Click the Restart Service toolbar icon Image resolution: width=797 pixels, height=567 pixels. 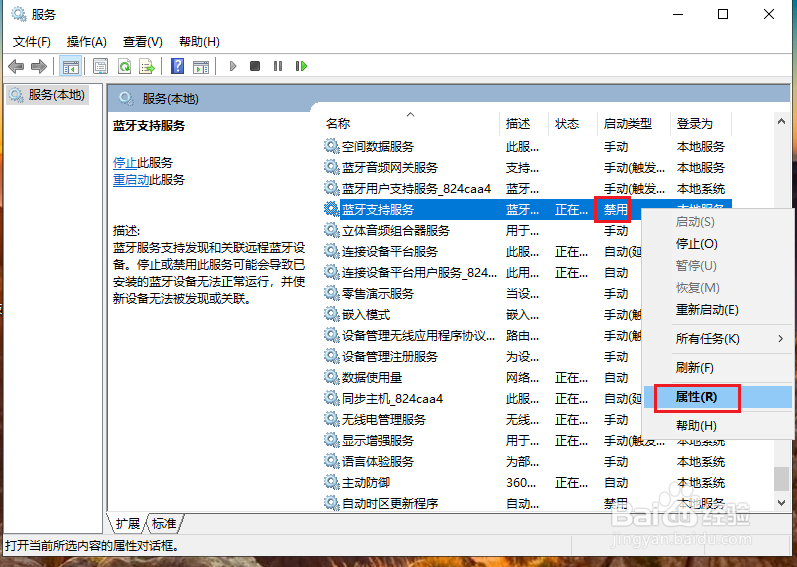pyautogui.click(x=301, y=66)
